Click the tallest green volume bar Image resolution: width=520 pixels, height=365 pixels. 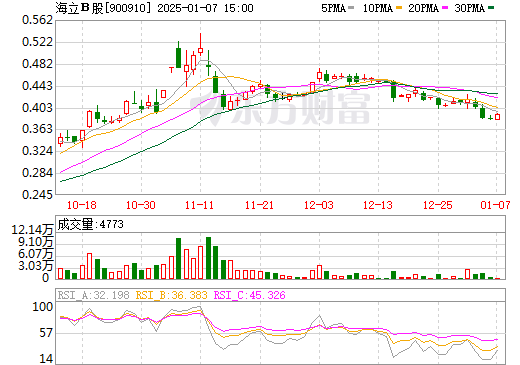(x=209, y=258)
